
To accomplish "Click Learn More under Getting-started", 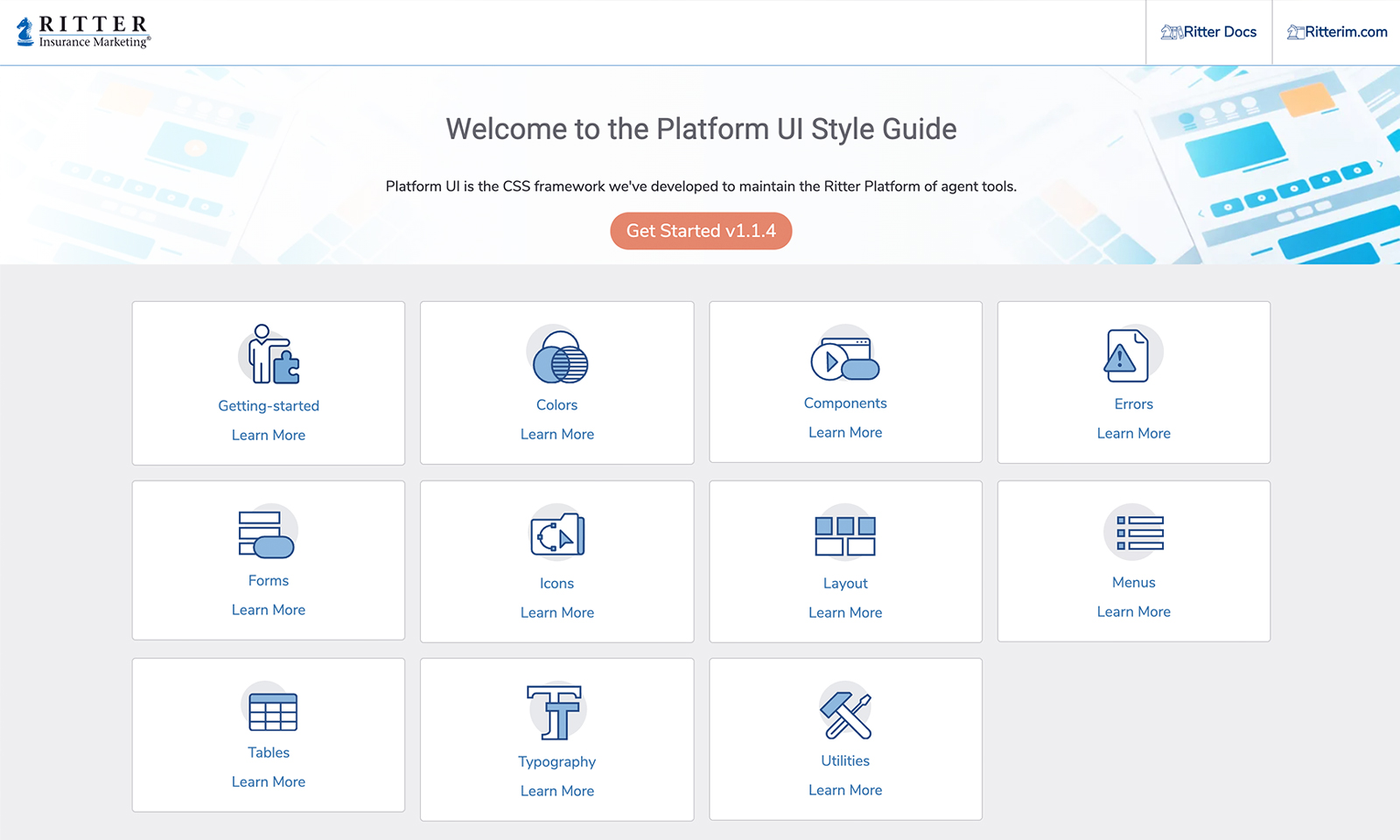I will 269,435.
